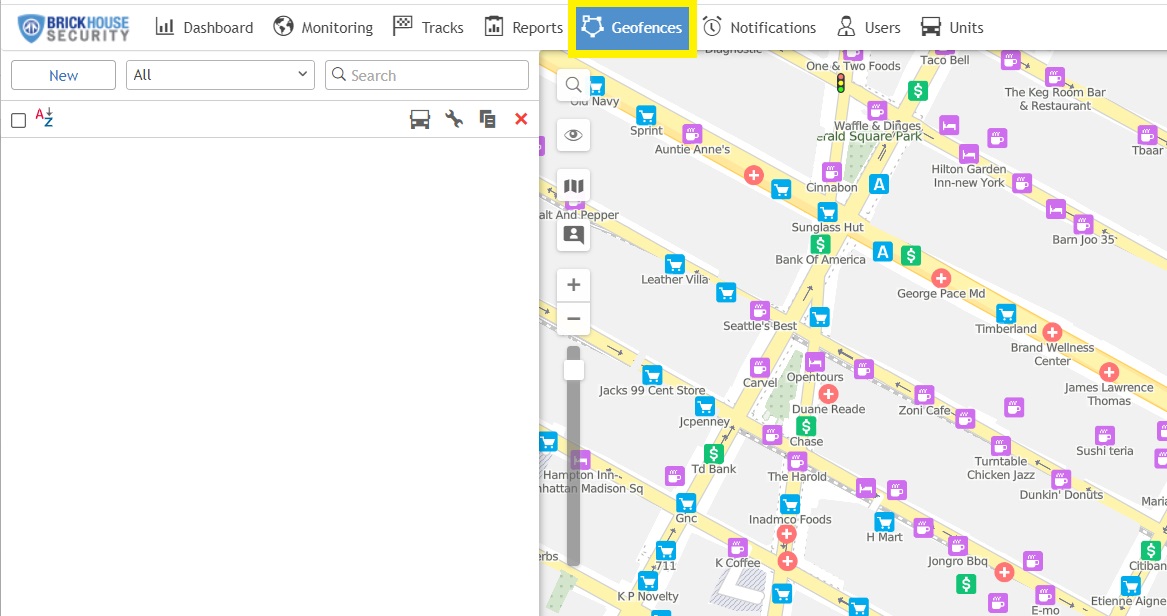Select the Inadmco Foods cart marker
1167x616 pixels.
[790, 504]
